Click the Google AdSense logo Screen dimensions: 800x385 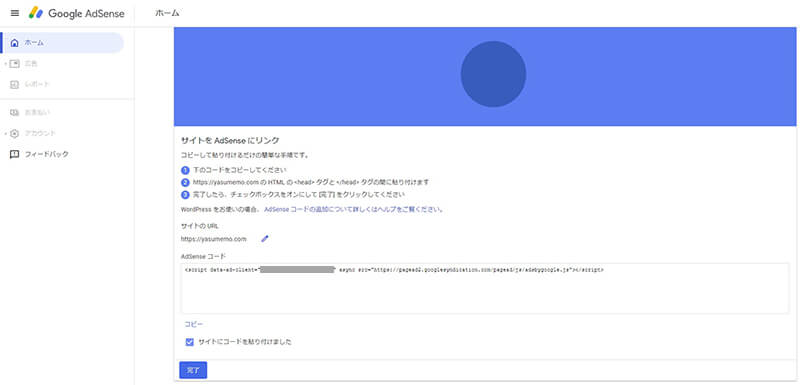(x=77, y=13)
